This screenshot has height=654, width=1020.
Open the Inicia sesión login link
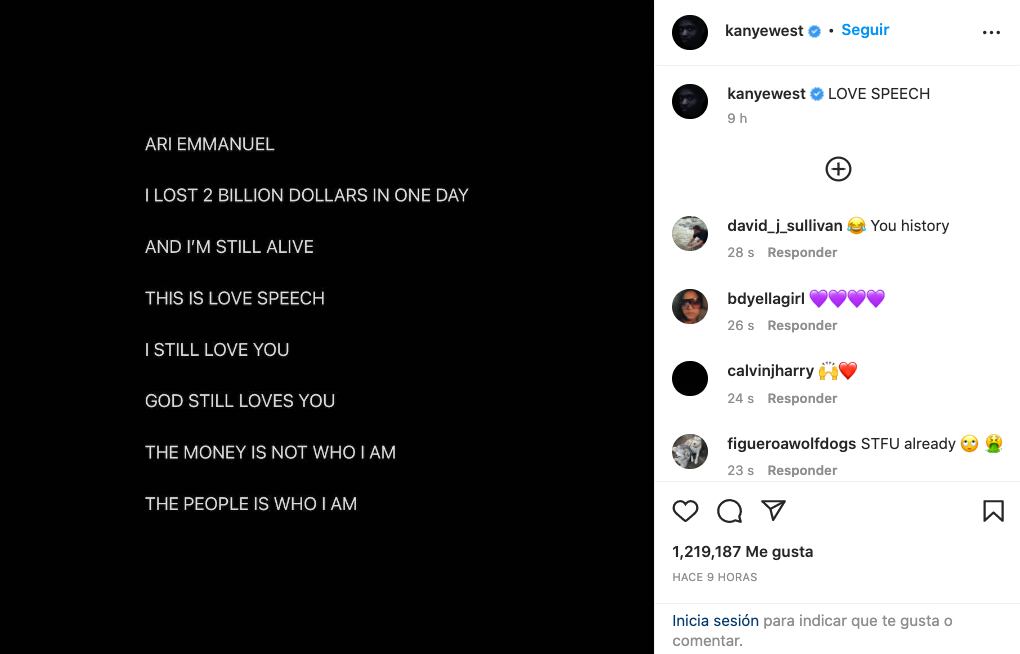click(714, 620)
